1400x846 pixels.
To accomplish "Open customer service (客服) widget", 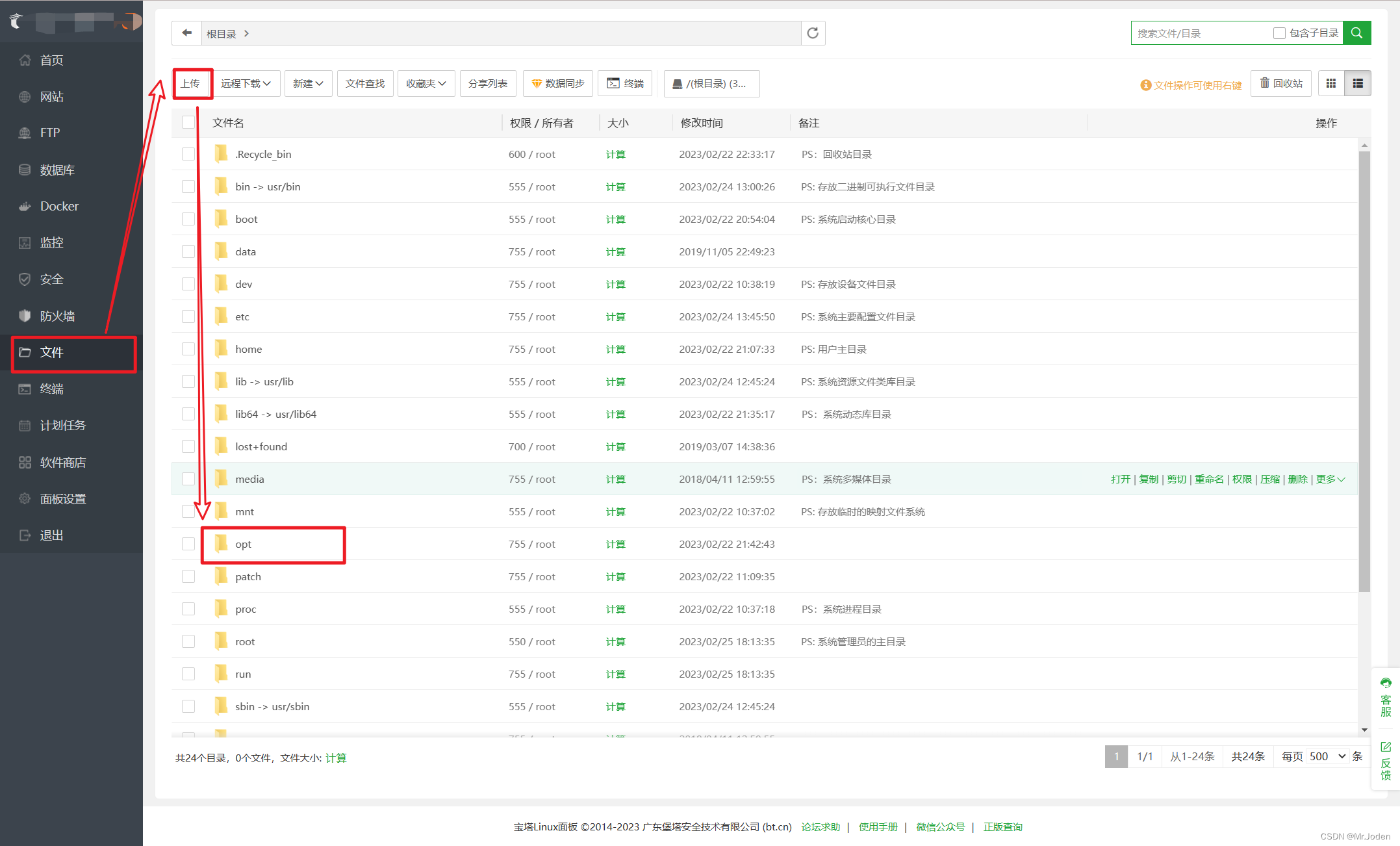I will 1386,697.
